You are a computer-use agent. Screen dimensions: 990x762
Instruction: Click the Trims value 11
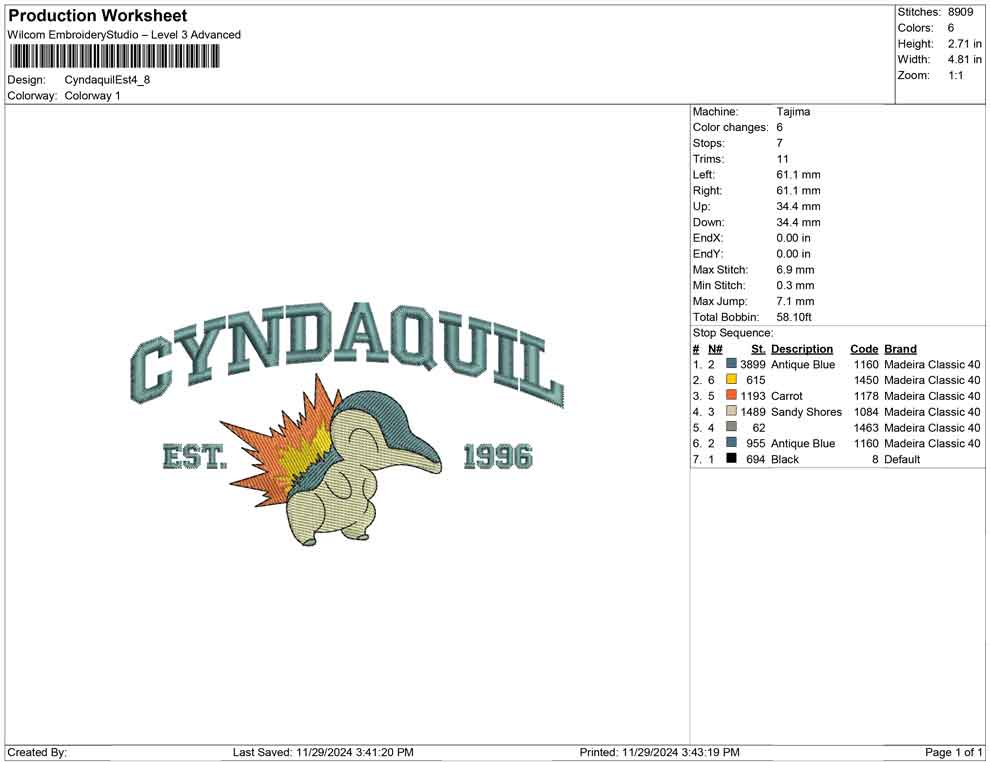[x=782, y=159]
